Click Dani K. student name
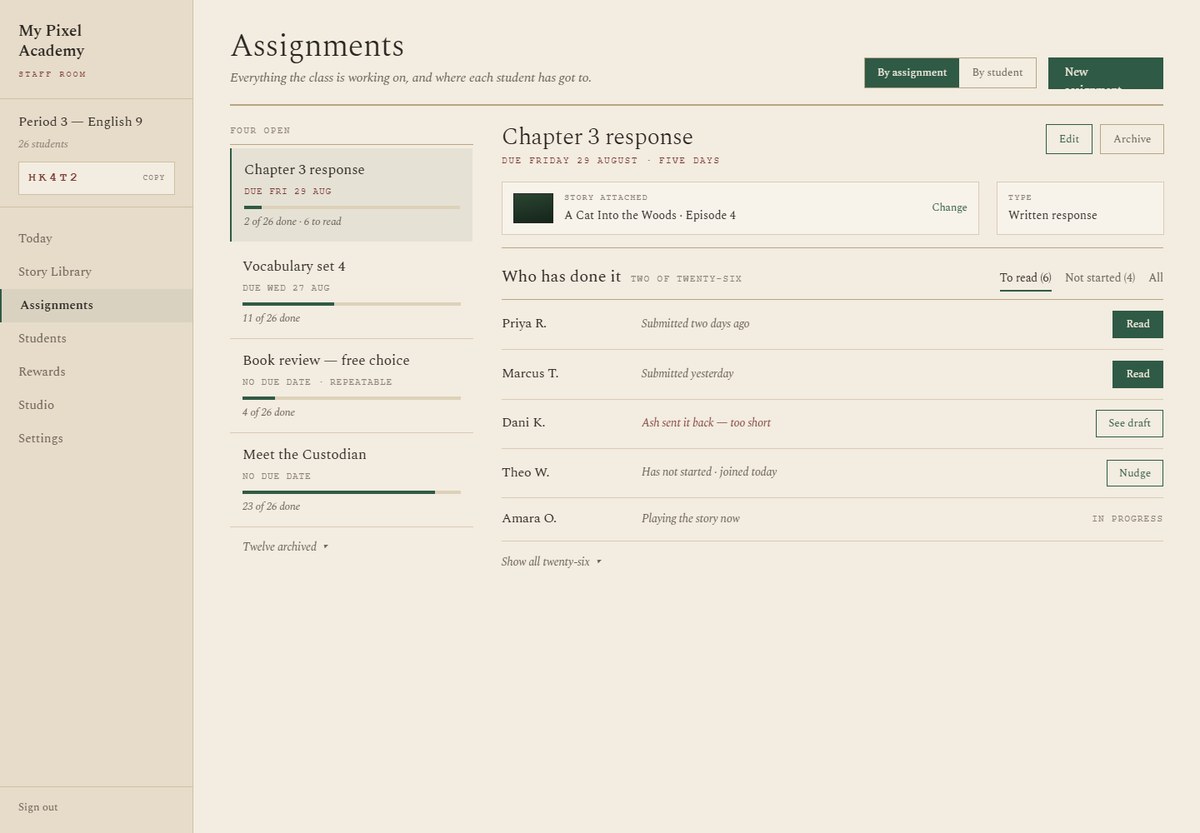 point(523,423)
